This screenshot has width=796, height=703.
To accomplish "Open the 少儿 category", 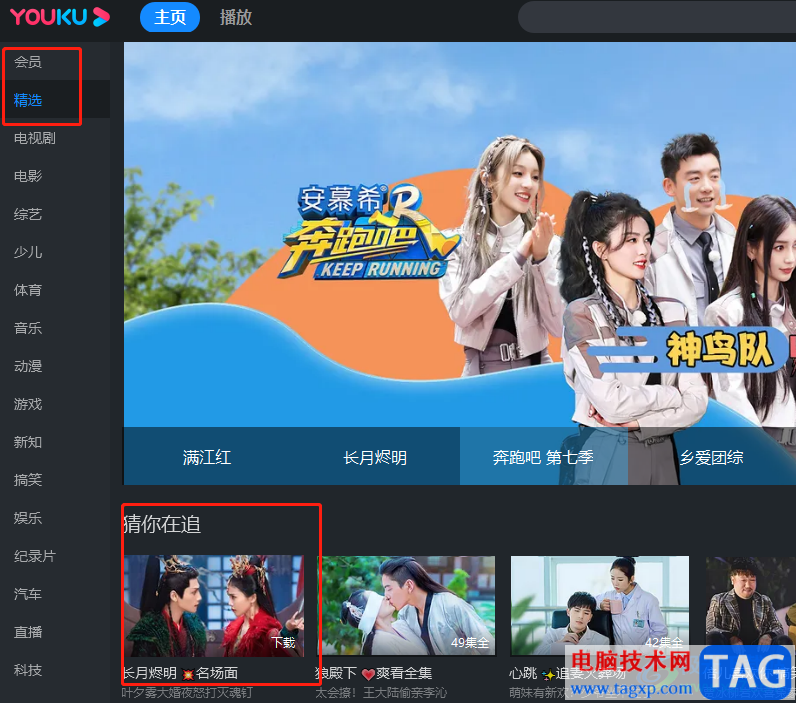I will pos(28,252).
